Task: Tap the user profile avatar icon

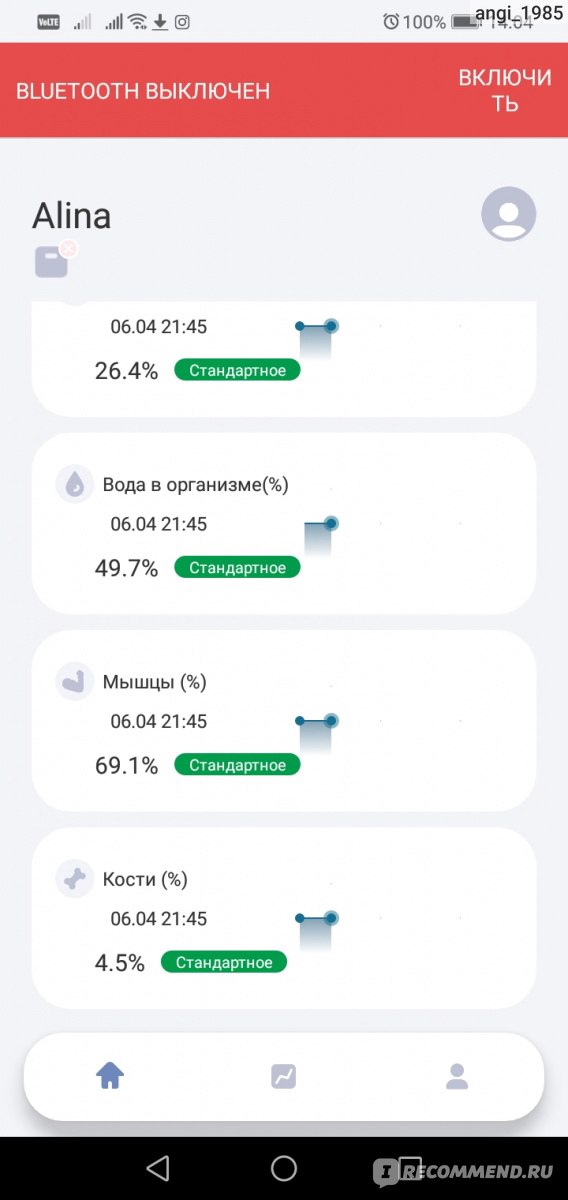Action: (509, 214)
